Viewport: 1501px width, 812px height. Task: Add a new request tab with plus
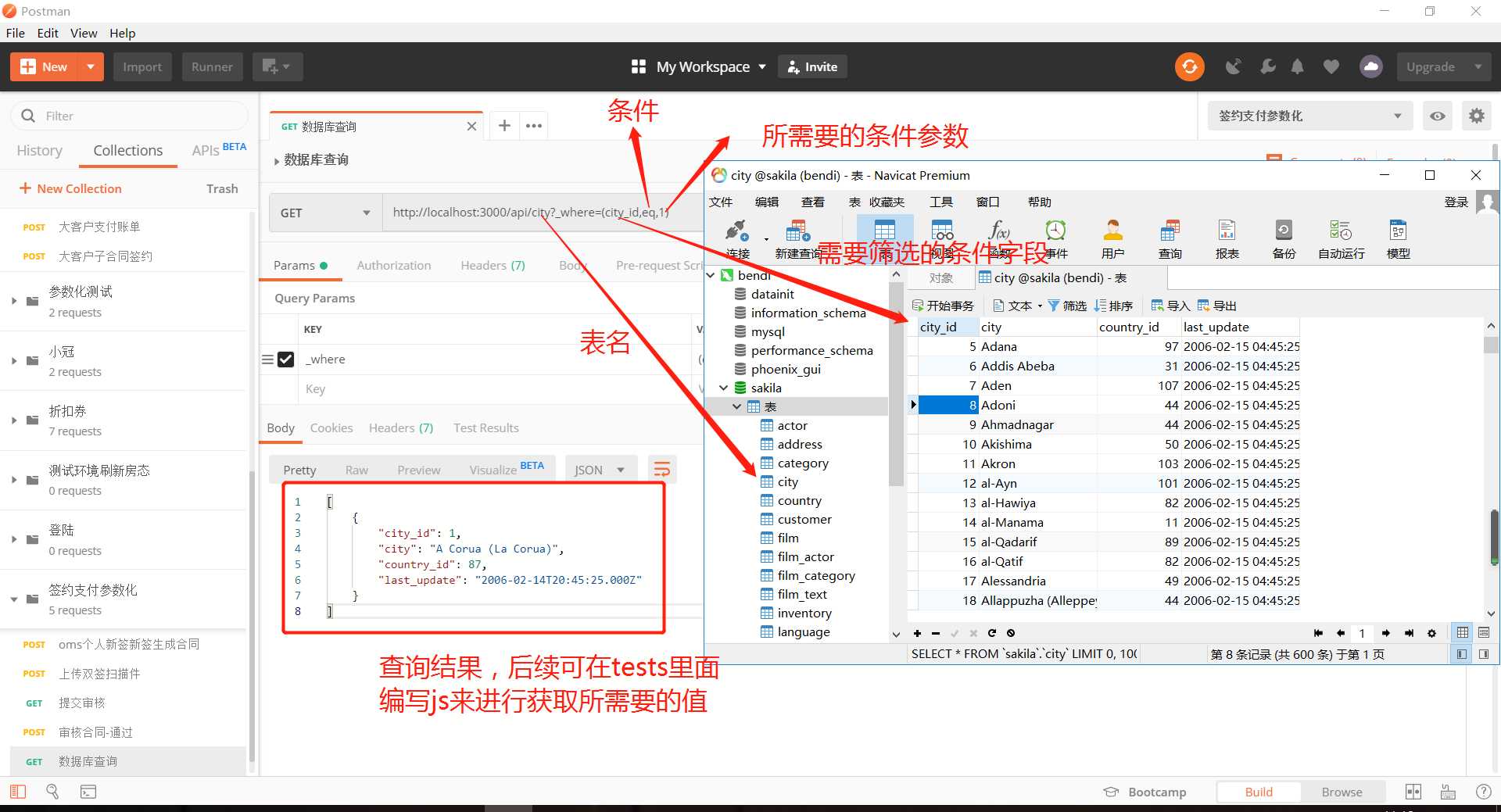(504, 126)
